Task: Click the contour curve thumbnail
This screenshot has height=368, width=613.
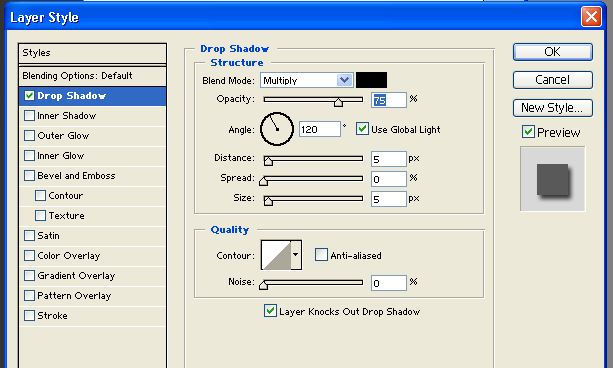Action: tap(276, 255)
